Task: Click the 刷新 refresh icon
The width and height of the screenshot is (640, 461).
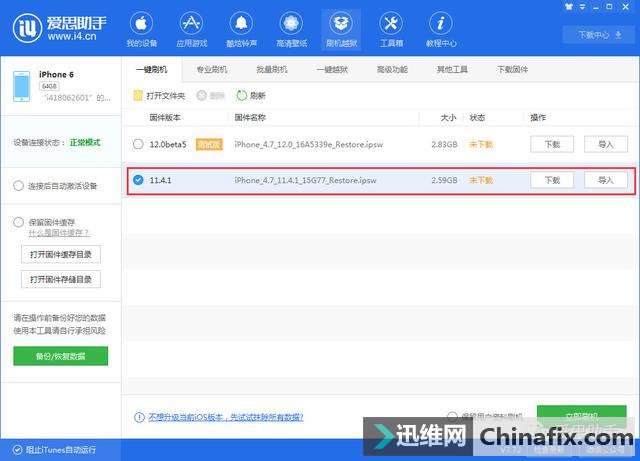Action: click(x=241, y=96)
